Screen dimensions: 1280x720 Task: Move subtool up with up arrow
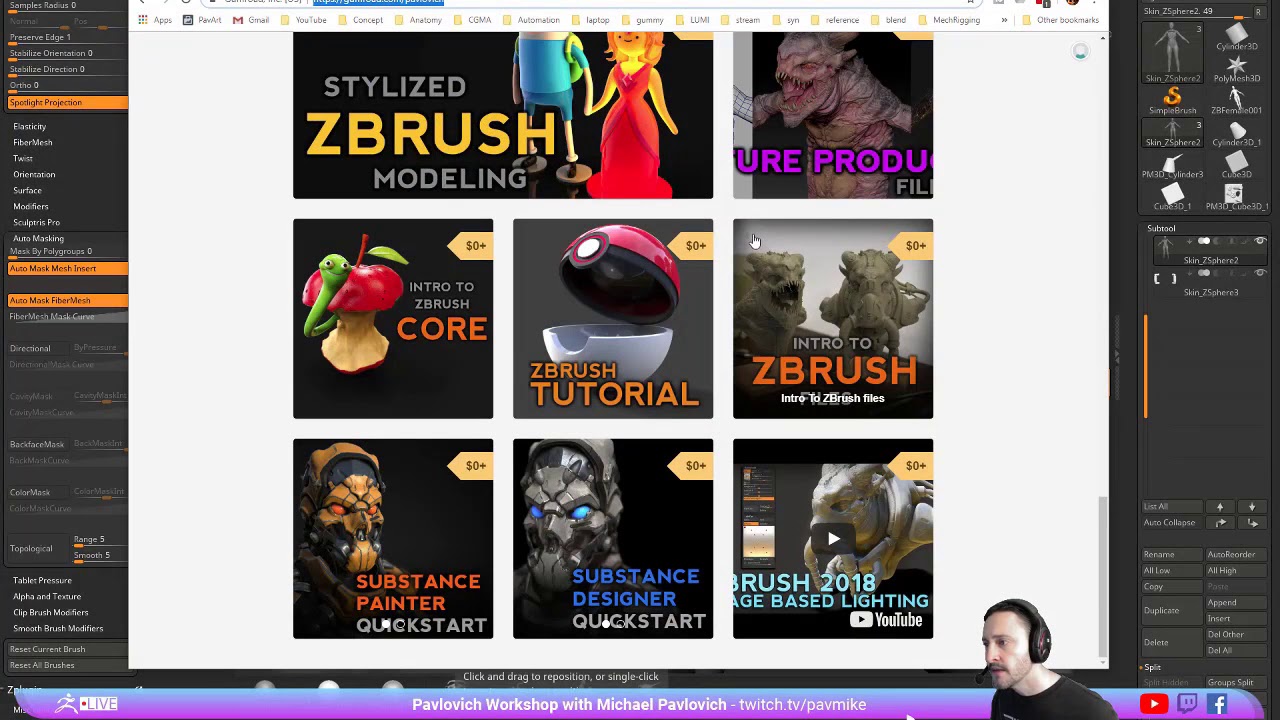pyautogui.click(x=1220, y=507)
